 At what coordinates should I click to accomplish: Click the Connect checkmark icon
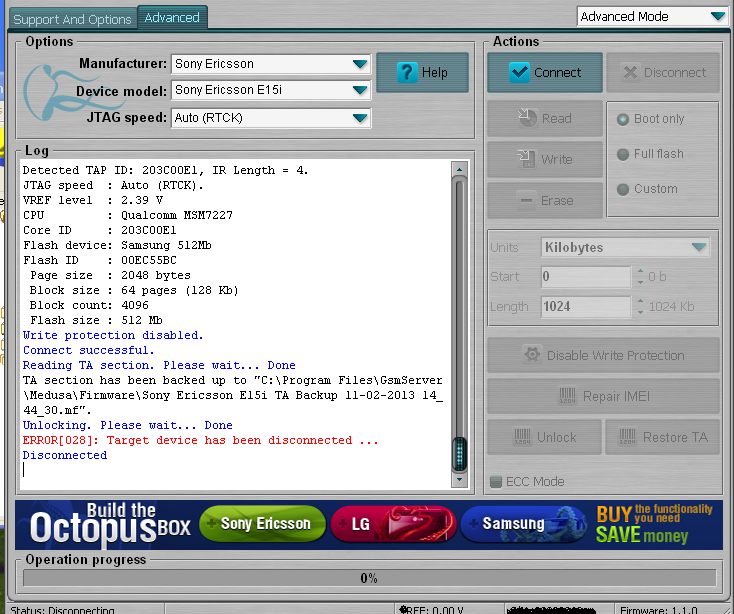520,72
